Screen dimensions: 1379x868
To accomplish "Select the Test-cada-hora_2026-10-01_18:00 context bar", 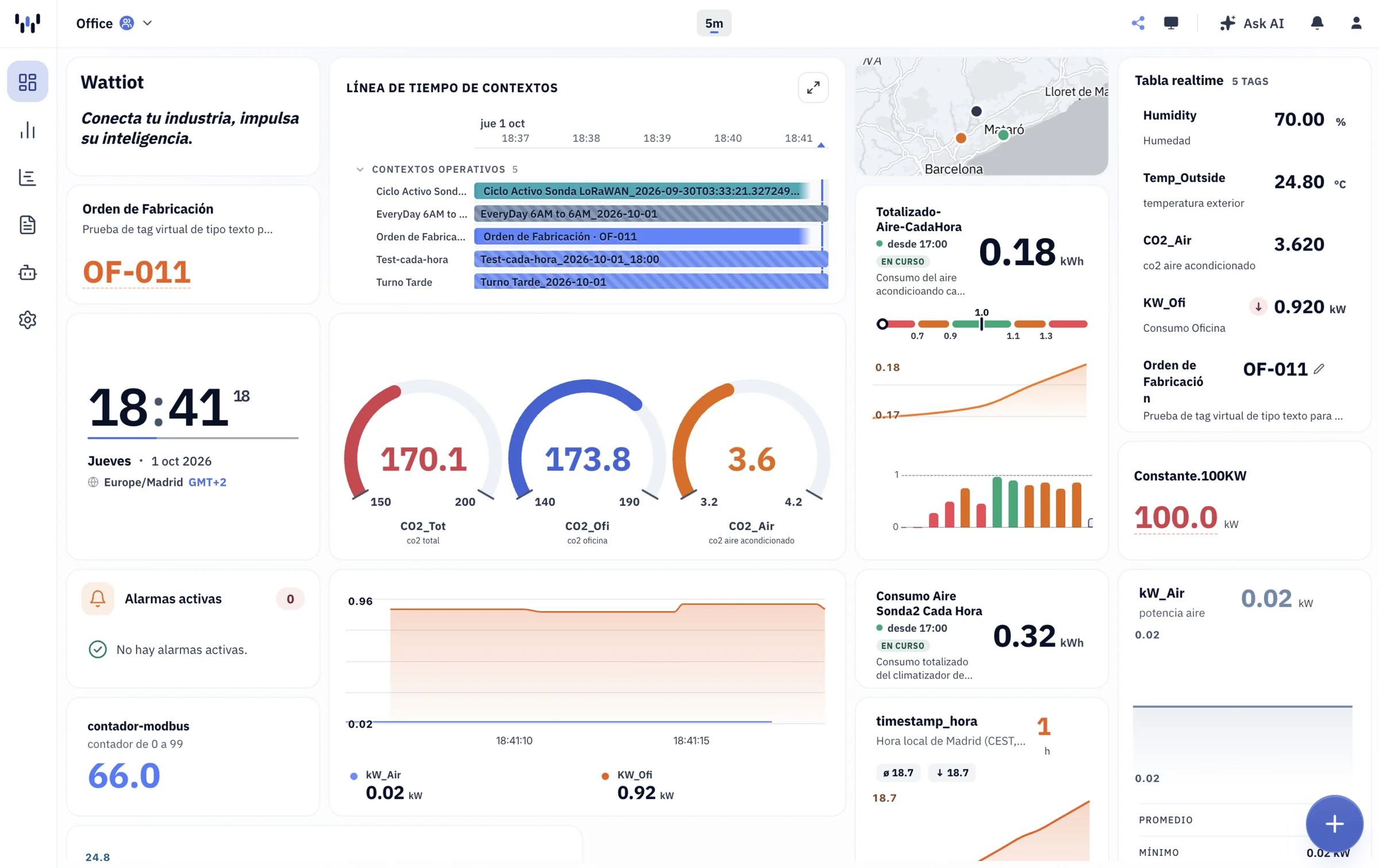I will pyautogui.click(x=651, y=259).
